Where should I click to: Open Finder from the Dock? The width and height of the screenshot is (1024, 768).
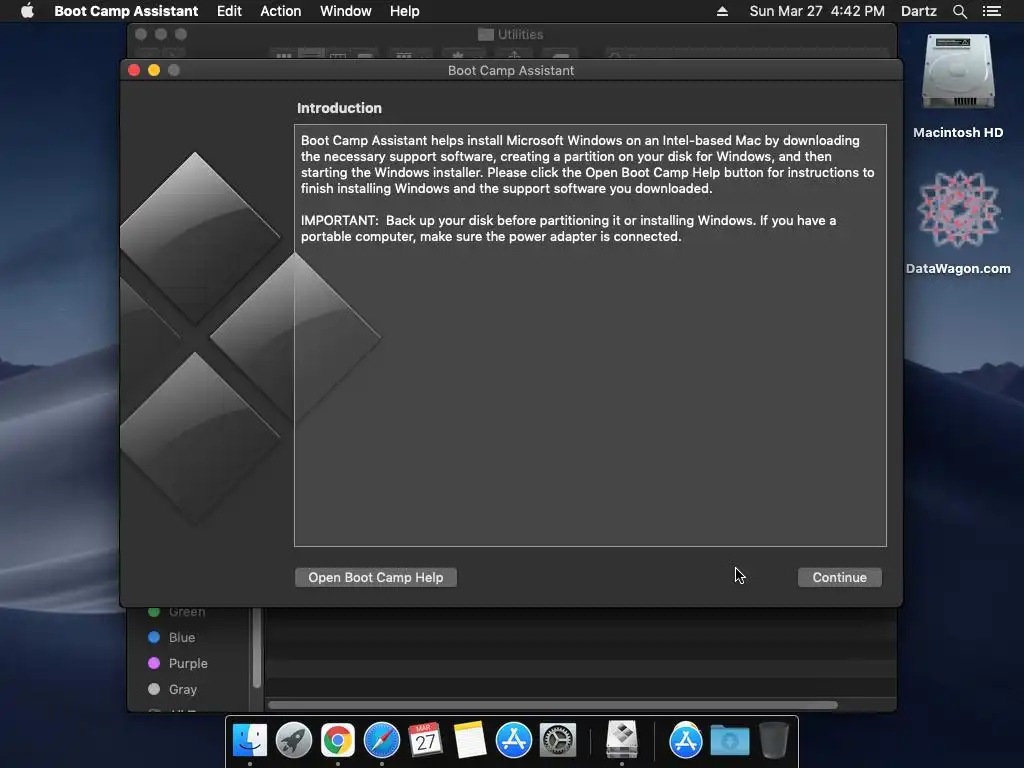click(x=250, y=740)
